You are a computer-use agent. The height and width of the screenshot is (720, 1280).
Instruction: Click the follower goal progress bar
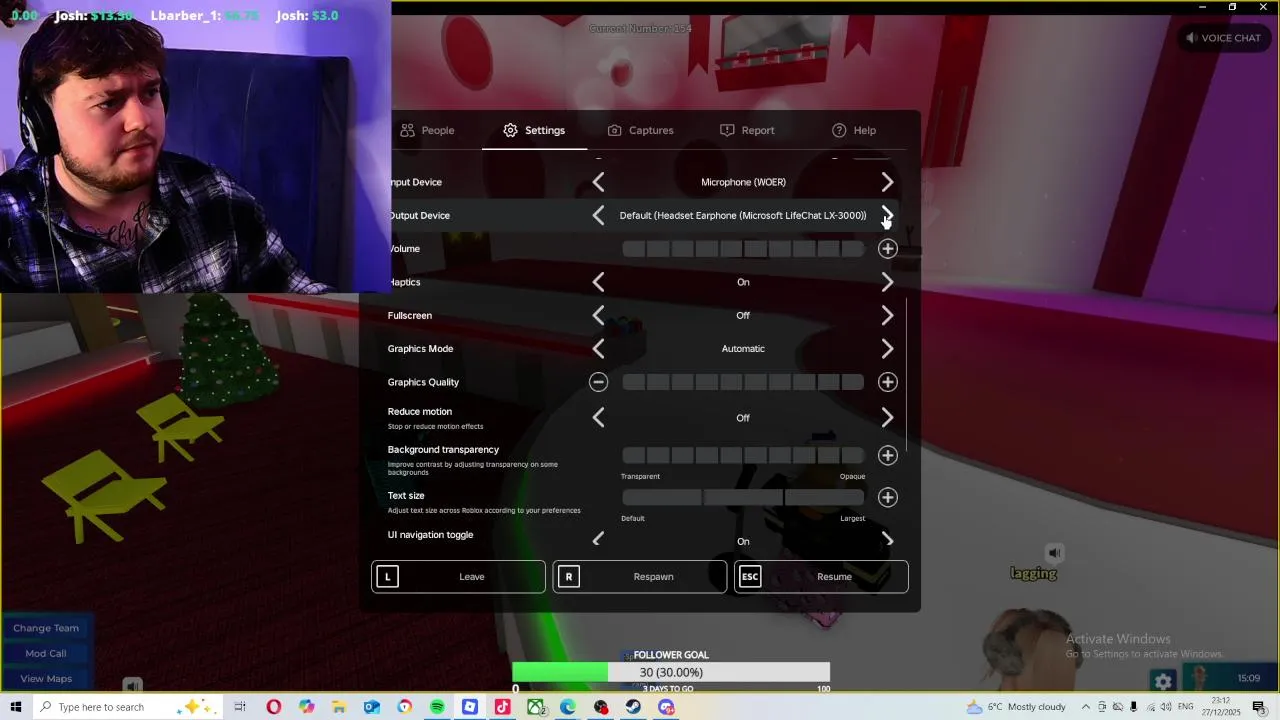tap(671, 672)
